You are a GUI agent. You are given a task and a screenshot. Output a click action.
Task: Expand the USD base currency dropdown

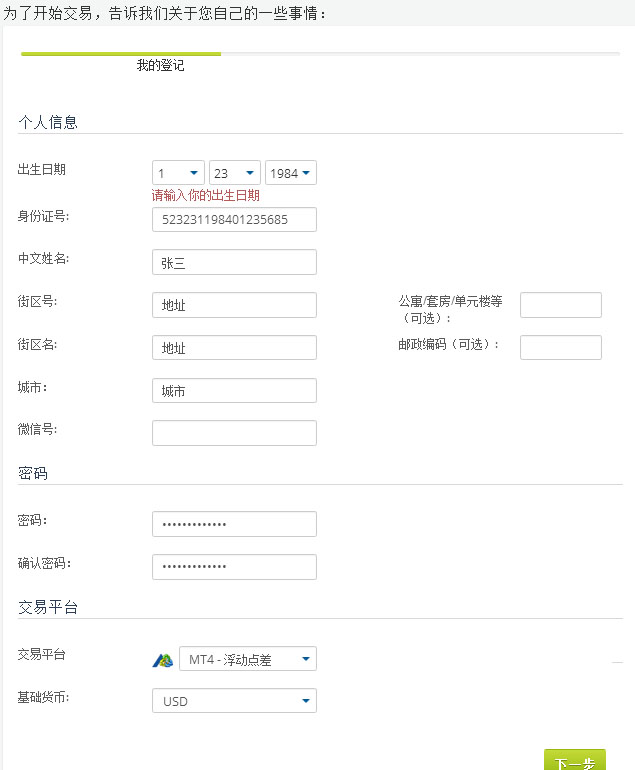[234, 701]
